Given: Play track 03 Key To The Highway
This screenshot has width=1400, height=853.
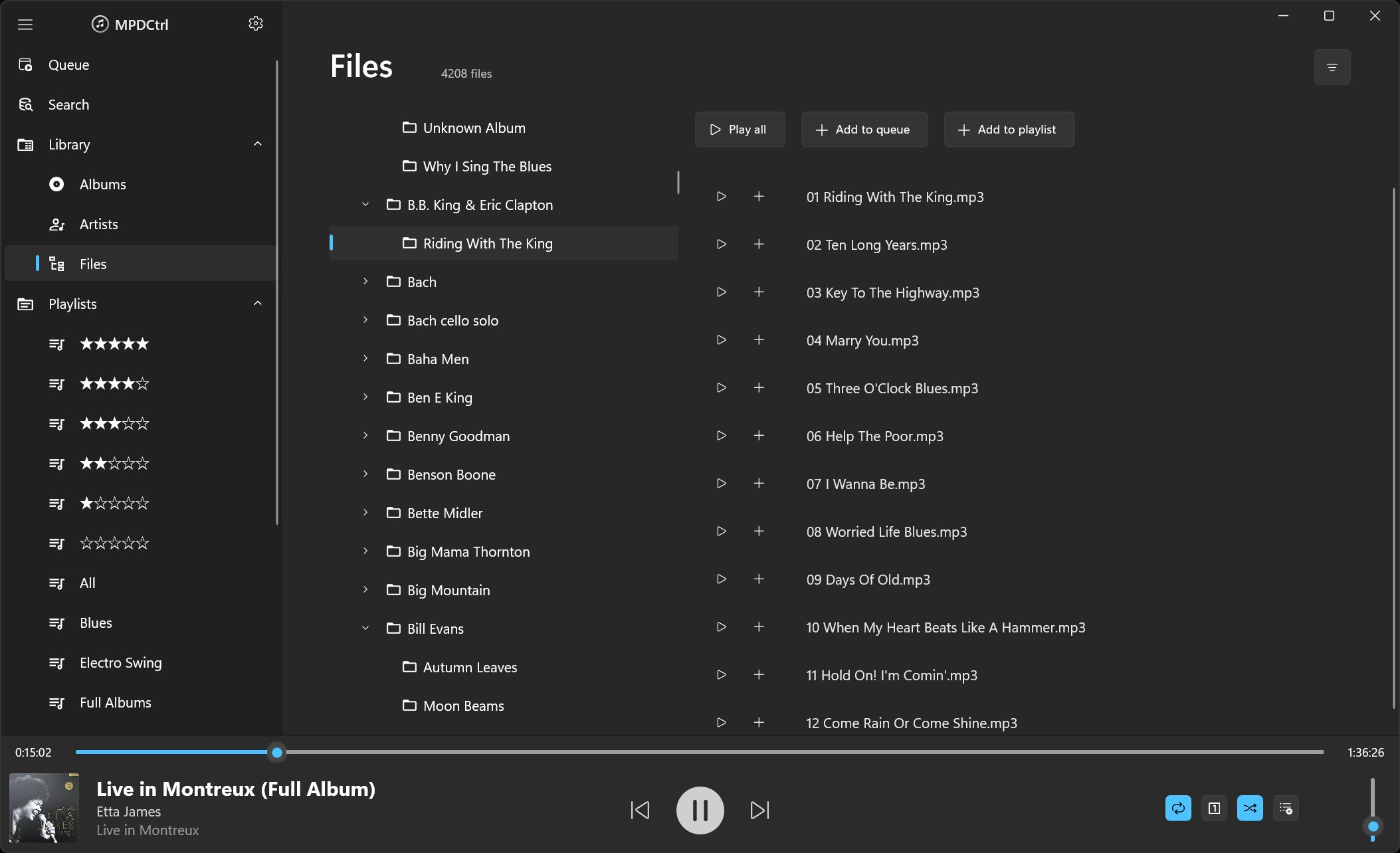Looking at the screenshot, I should 721,292.
